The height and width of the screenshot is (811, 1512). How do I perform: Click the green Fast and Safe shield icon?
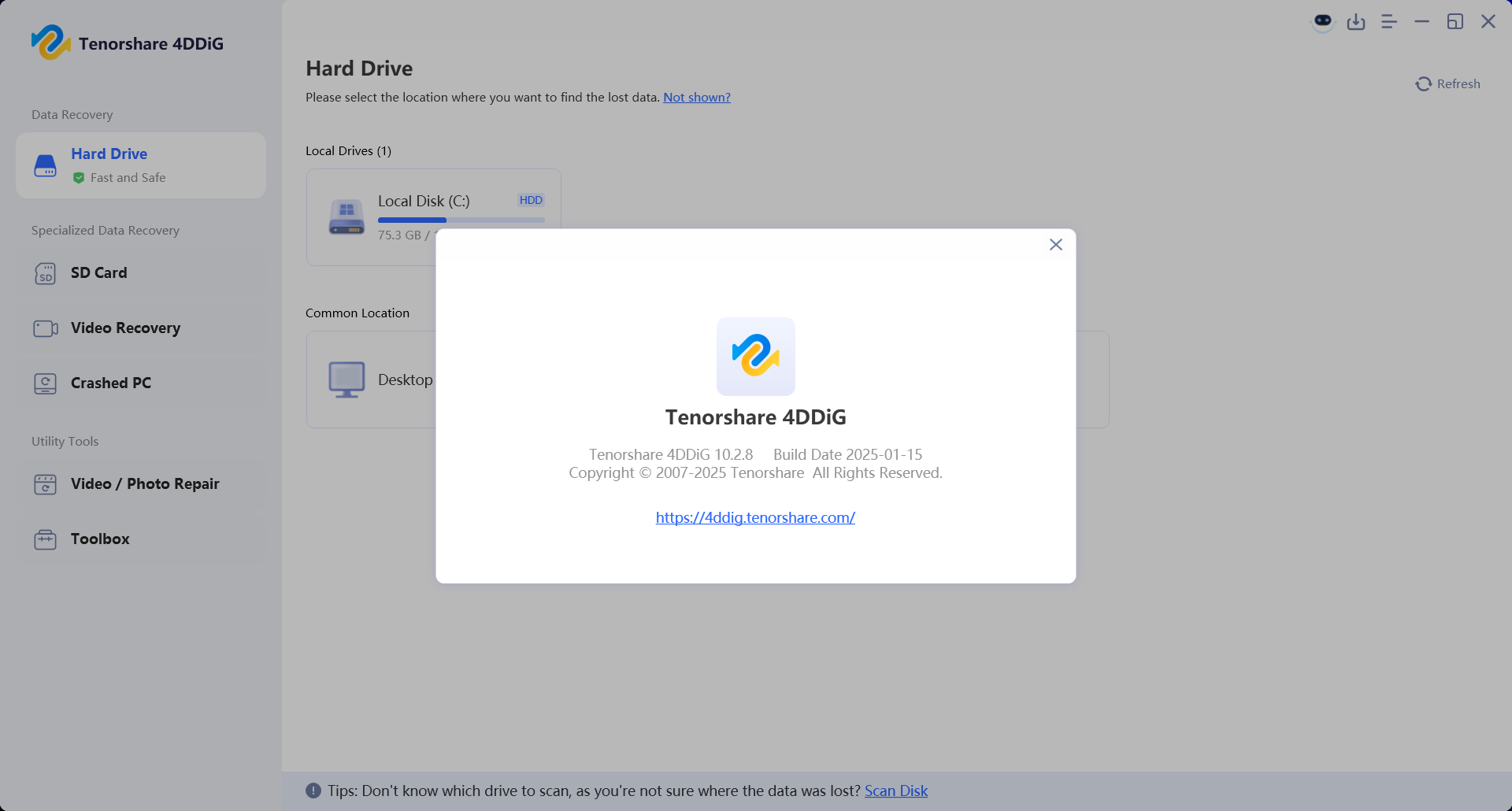(x=79, y=178)
